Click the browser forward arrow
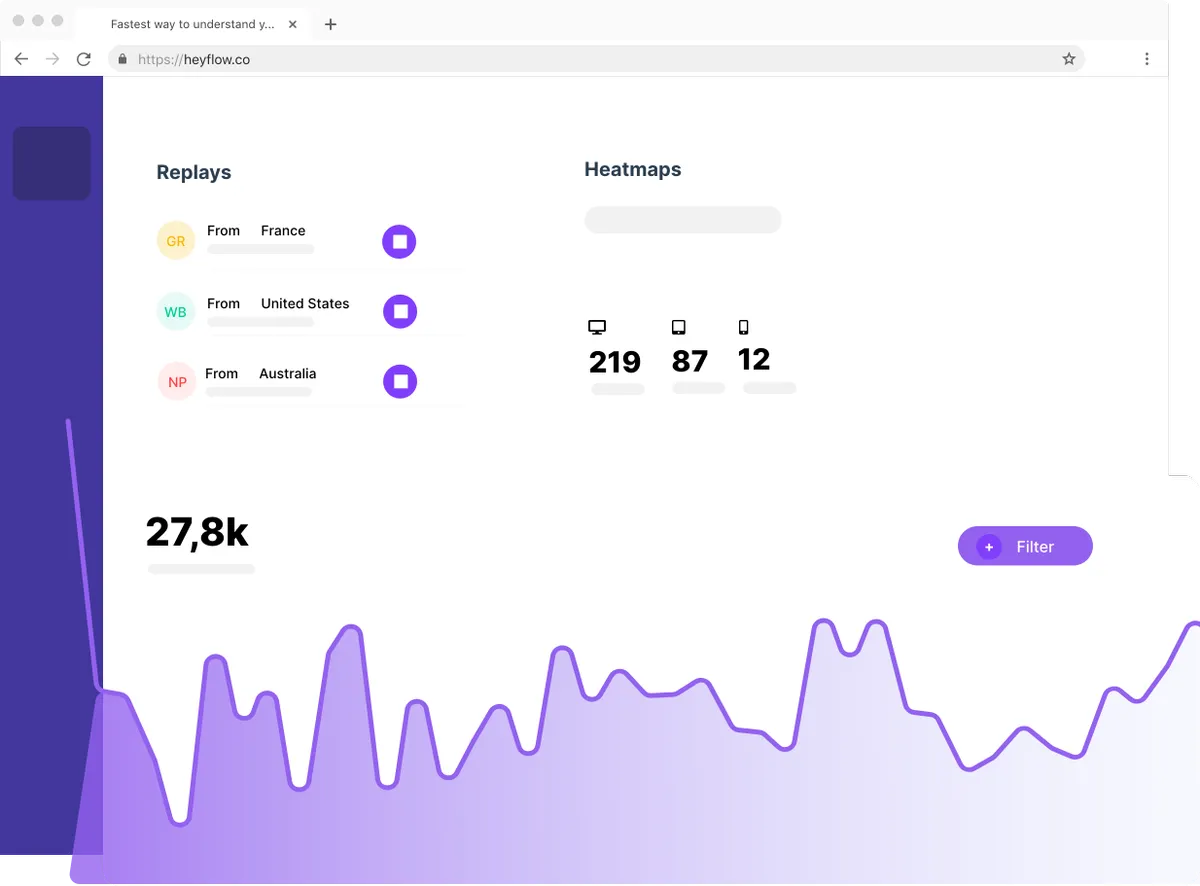This screenshot has width=1200, height=886. click(x=53, y=59)
